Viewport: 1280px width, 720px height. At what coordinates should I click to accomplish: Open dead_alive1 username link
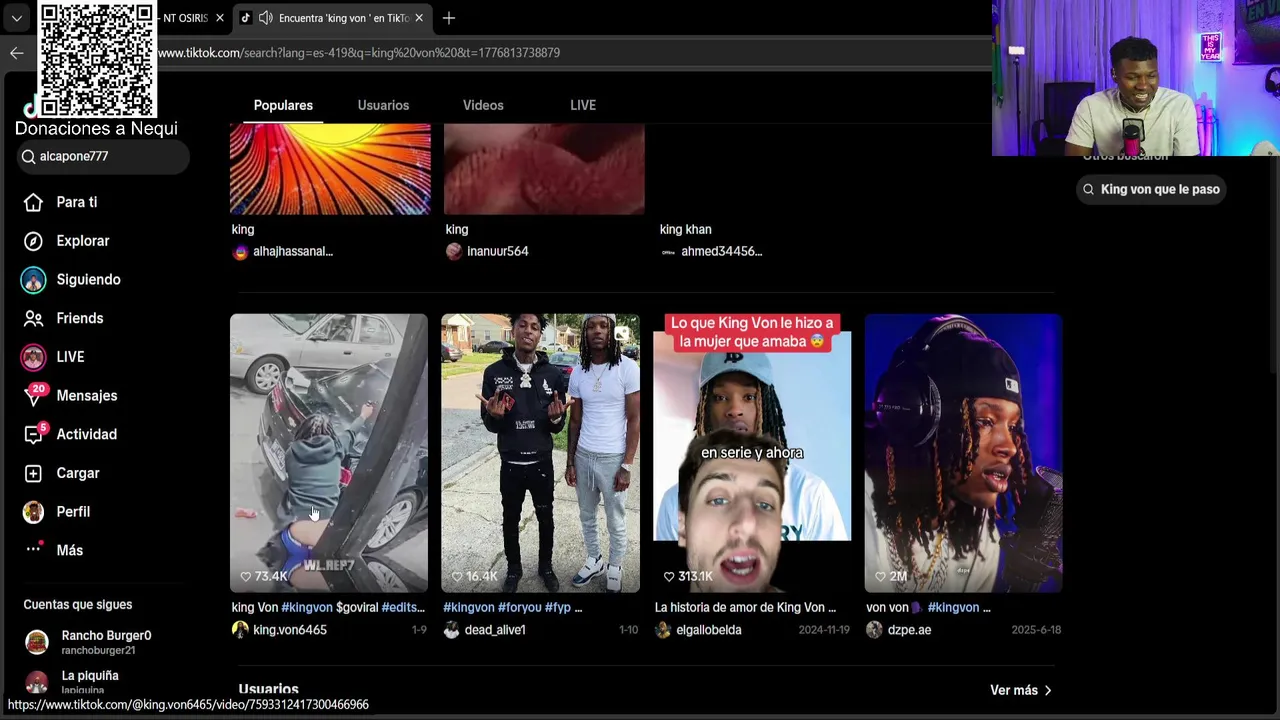(495, 630)
